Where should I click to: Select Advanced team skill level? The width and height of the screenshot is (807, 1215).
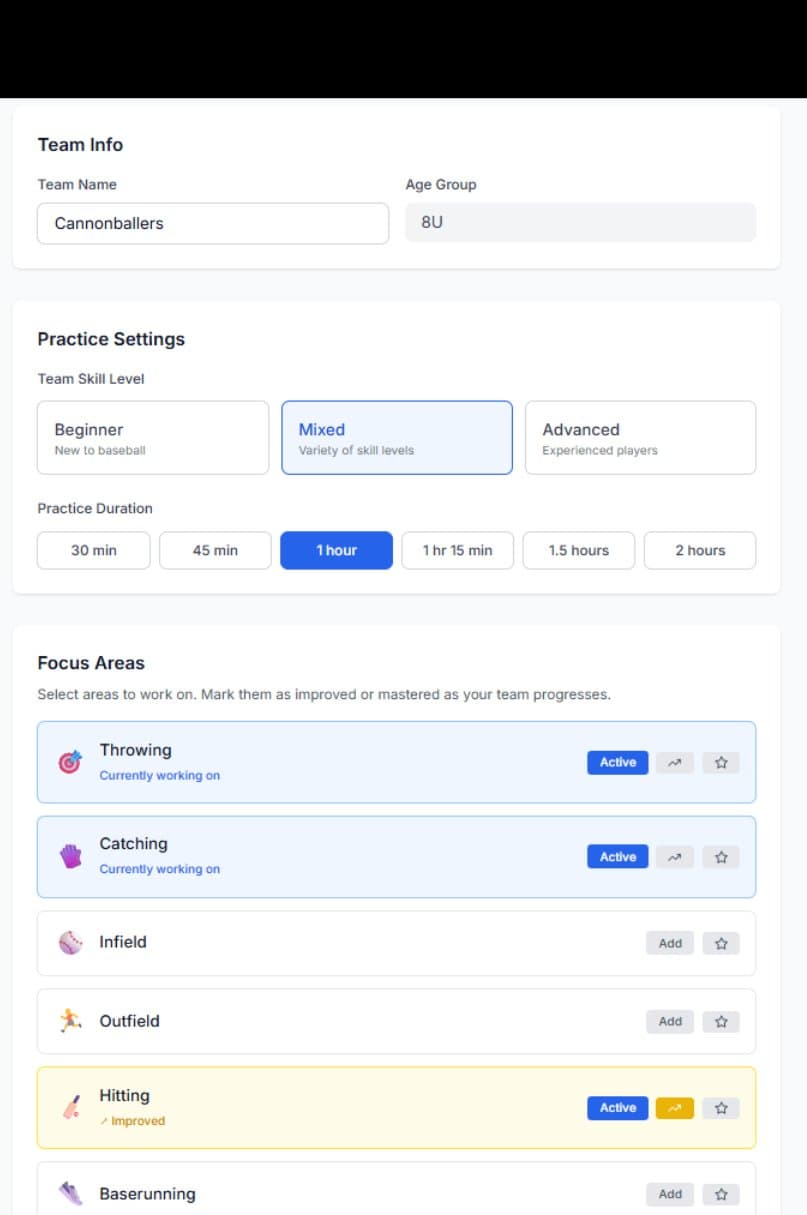640,438
